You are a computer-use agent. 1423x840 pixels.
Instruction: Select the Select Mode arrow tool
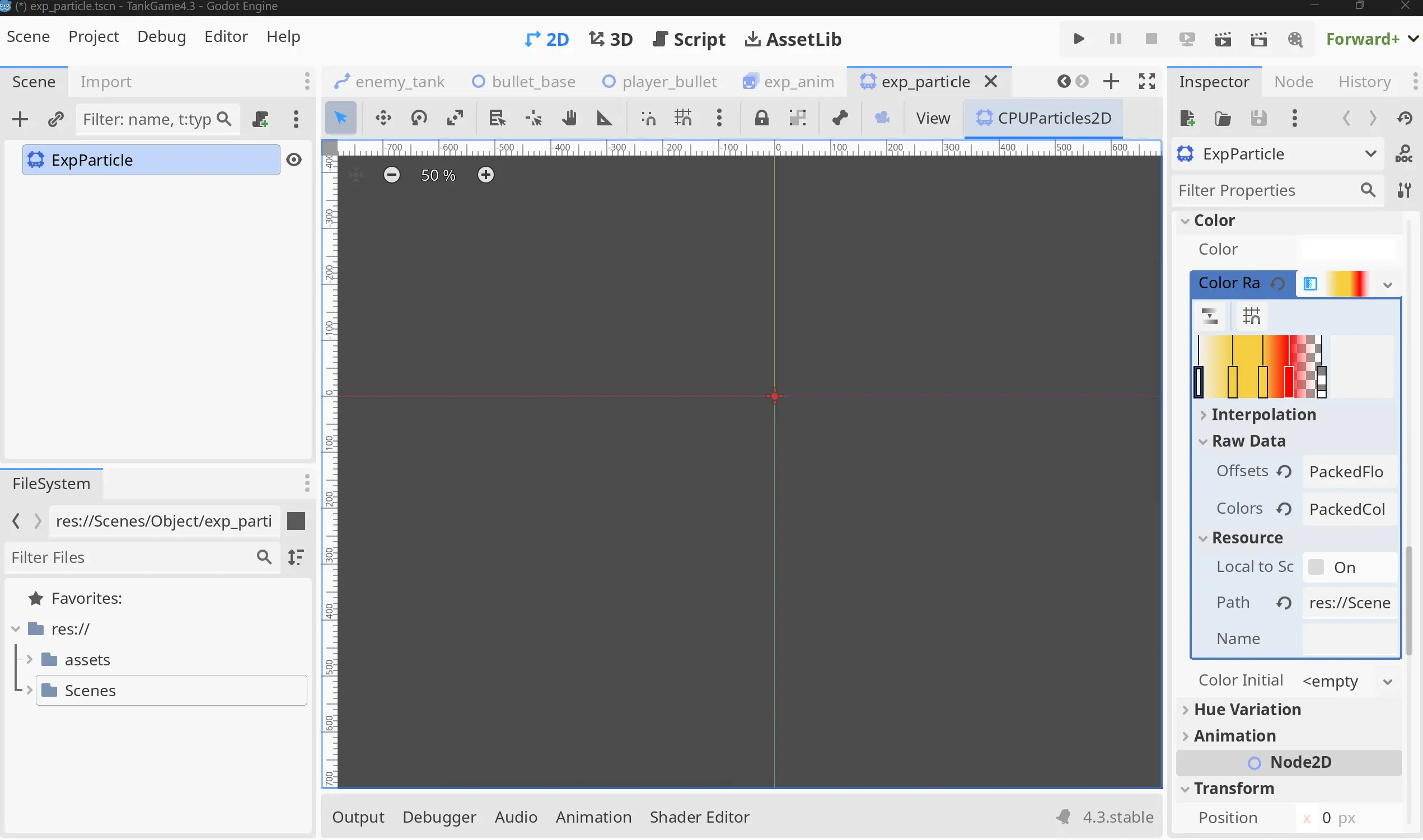[340, 118]
